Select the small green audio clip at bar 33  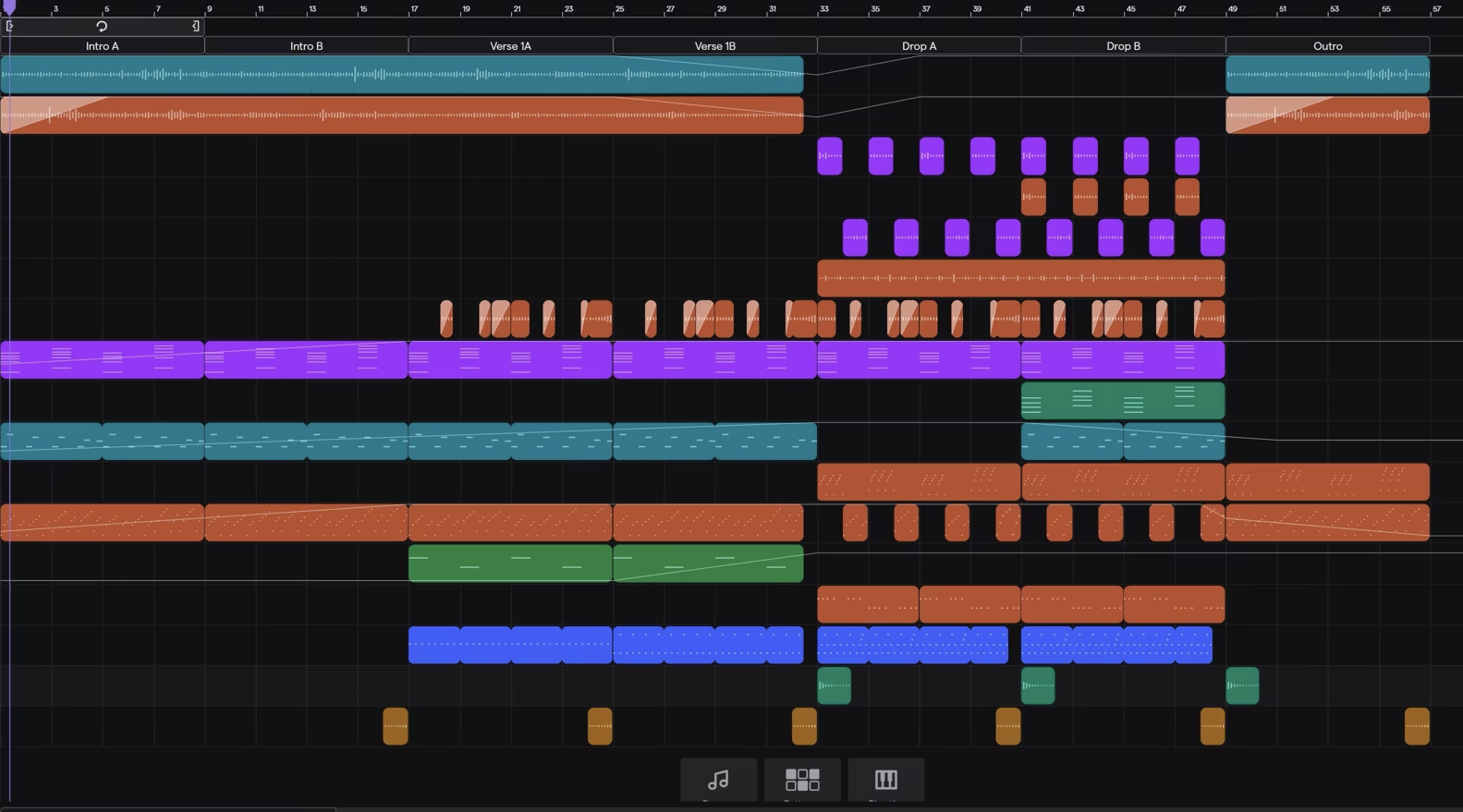[x=834, y=685]
